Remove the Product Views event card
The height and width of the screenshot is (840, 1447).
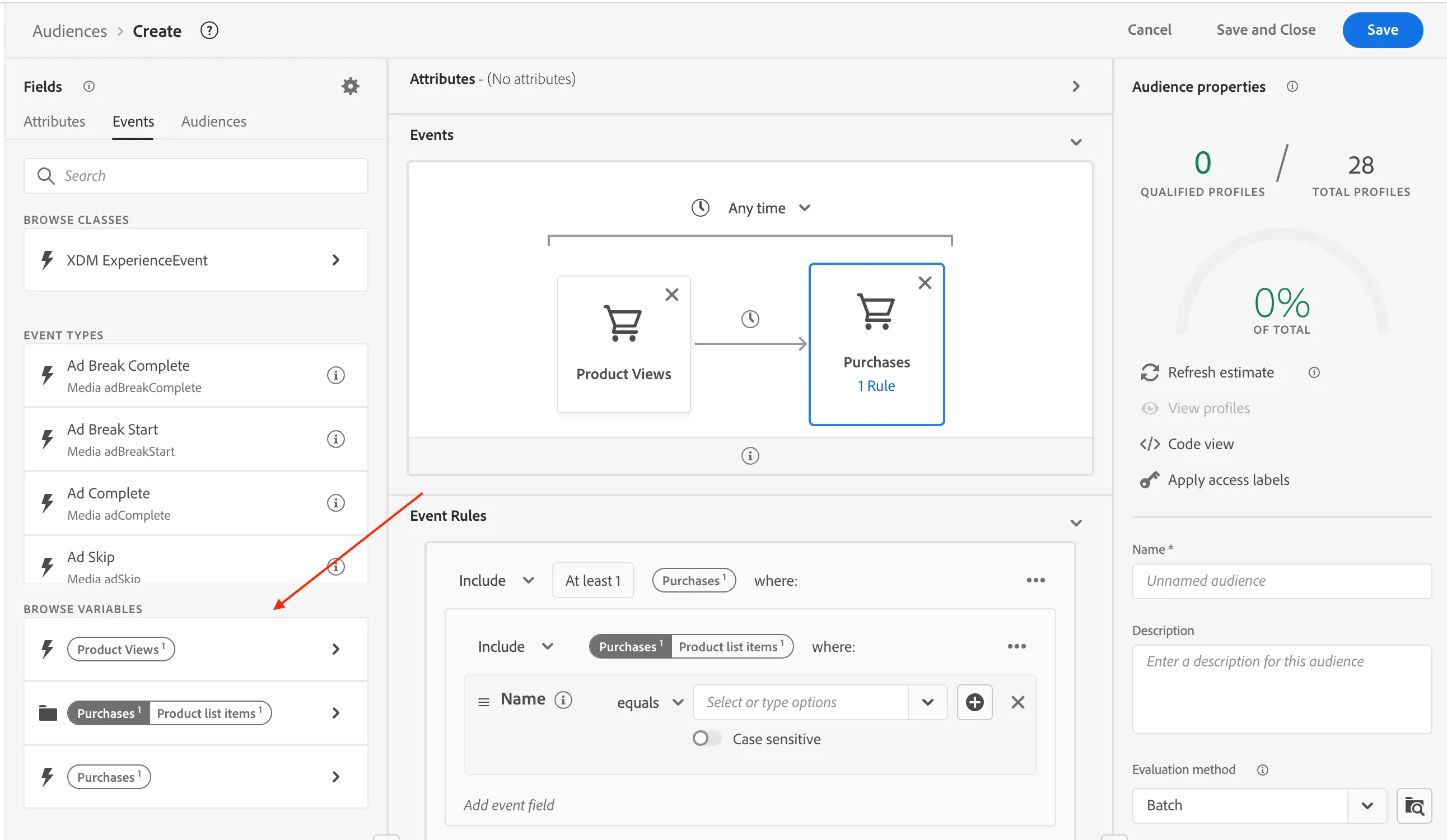[x=671, y=295]
